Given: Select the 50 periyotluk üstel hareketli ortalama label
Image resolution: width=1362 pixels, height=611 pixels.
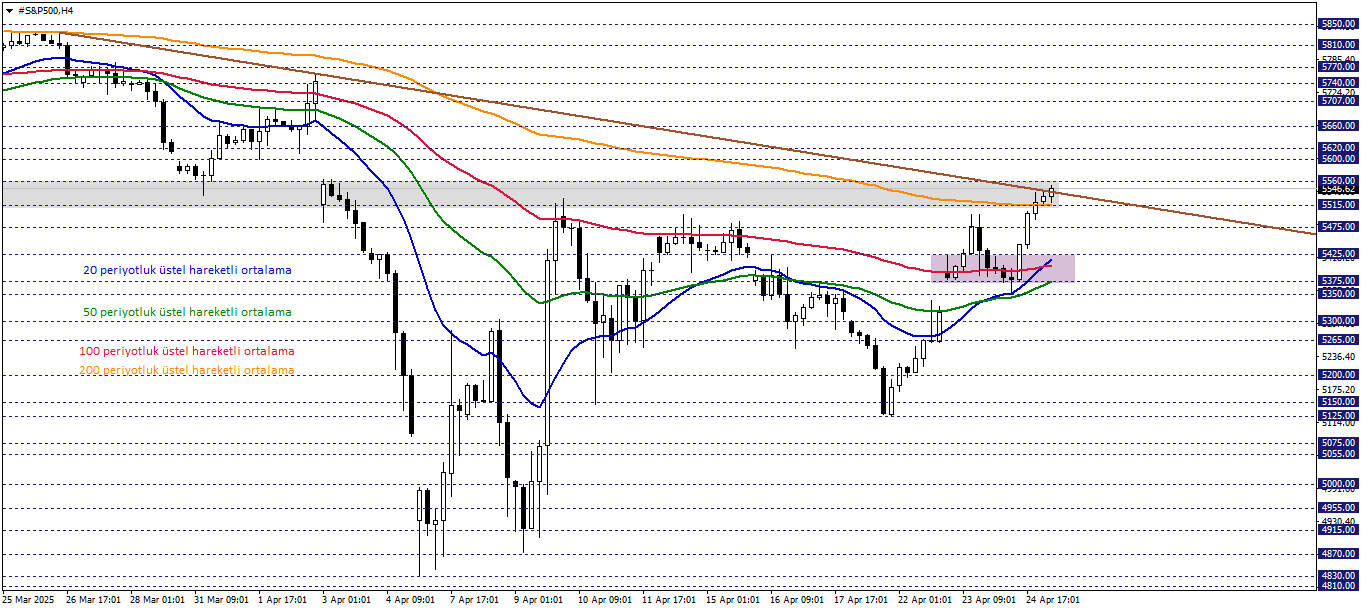Looking at the screenshot, I should 187,312.
